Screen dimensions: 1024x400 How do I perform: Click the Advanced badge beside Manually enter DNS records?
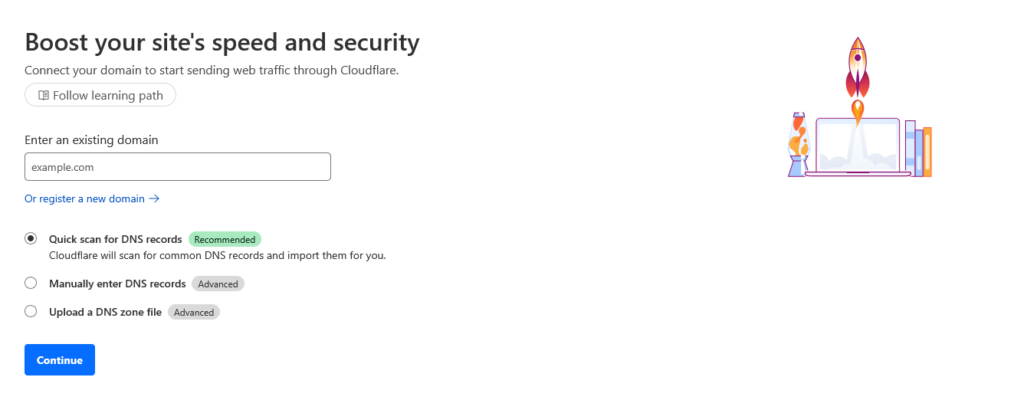(x=218, y=284)
